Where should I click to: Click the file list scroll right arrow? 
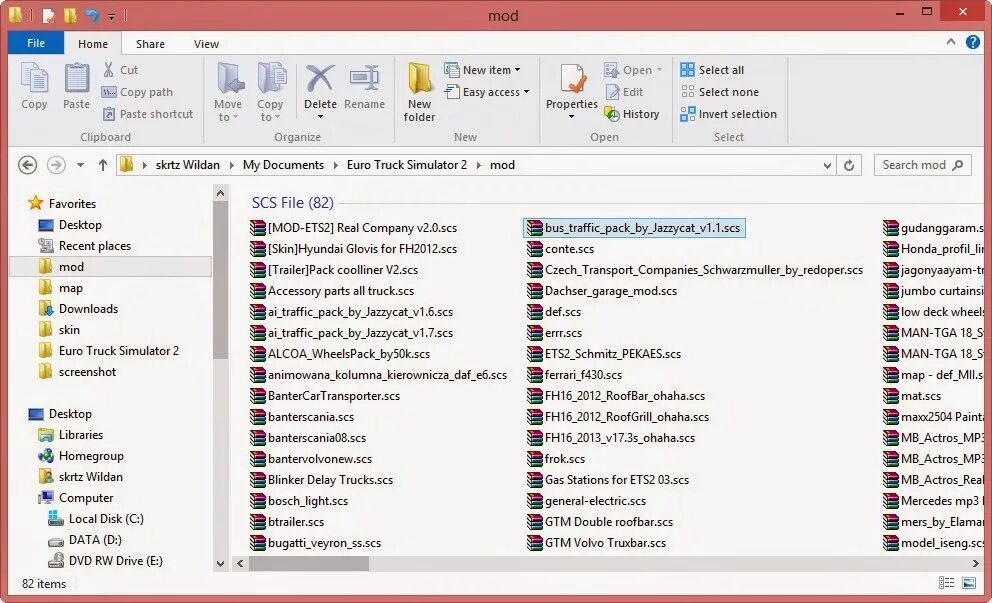975,563
